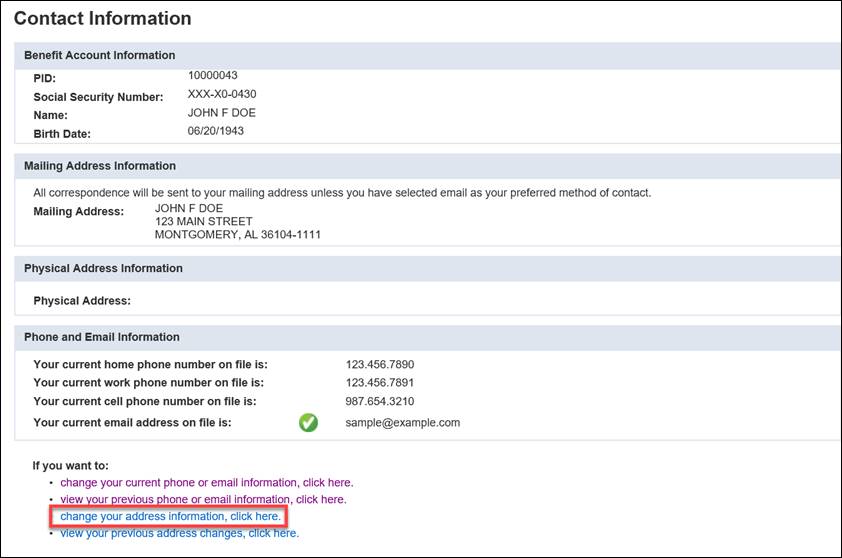Click the home phone number 123.456.7890
This screenshot has width=842, height=558.
click(x=380, y=365)
